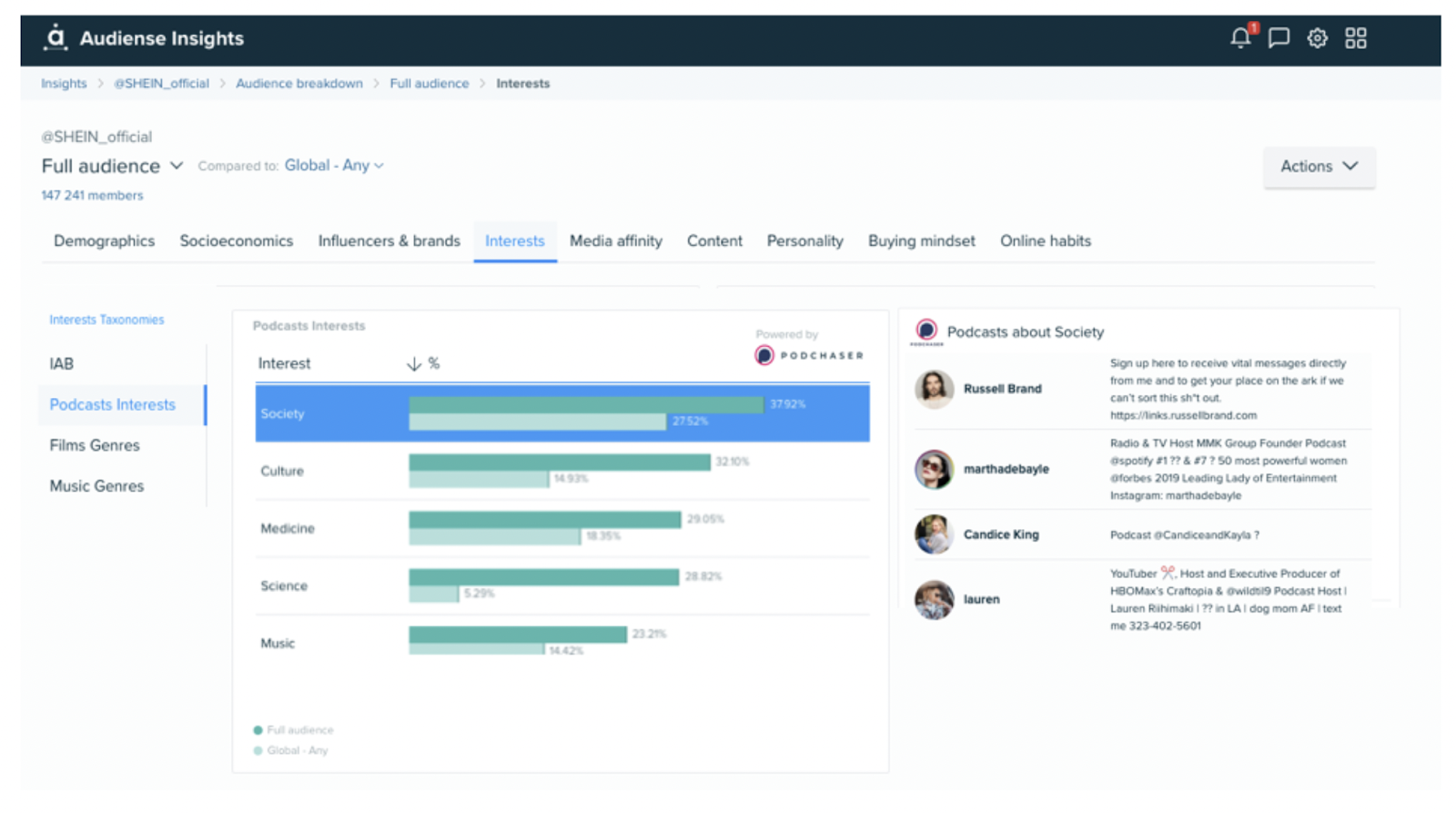Select the Science interest row

(x=561, y=585)
